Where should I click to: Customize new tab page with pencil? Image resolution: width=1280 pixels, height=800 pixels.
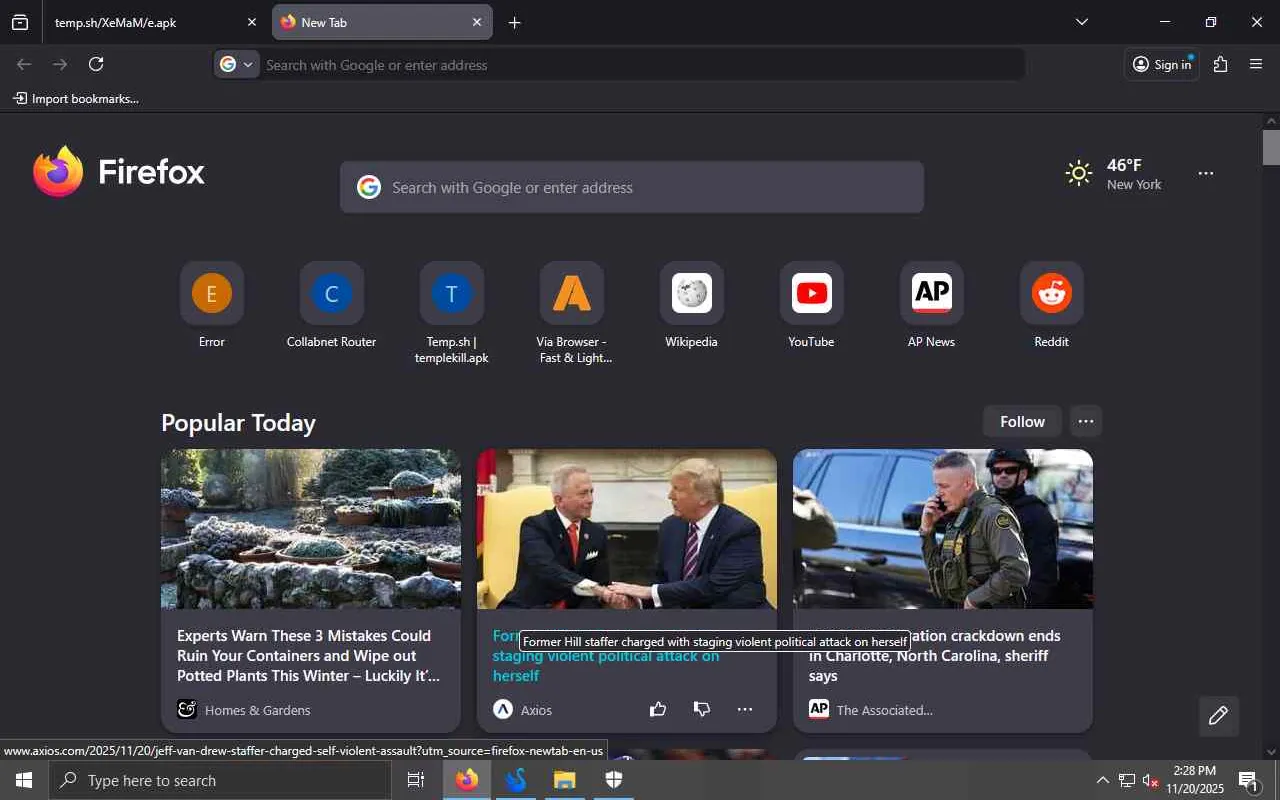(1219, 716)
